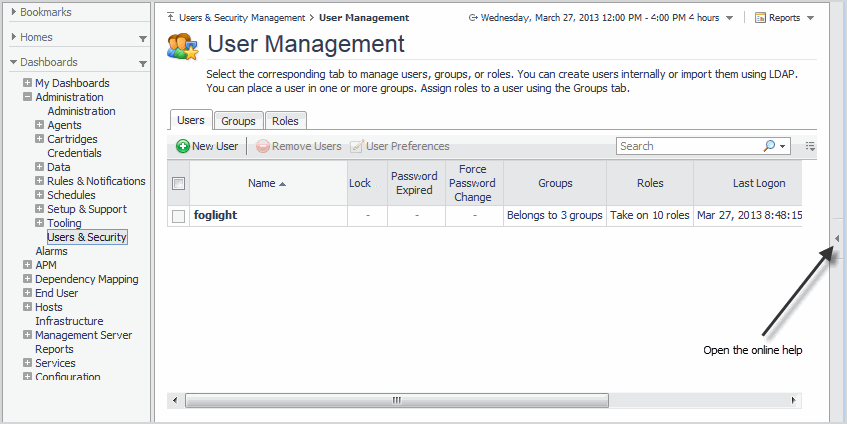
Task: Click the New User button
Action: pos(207,146)
